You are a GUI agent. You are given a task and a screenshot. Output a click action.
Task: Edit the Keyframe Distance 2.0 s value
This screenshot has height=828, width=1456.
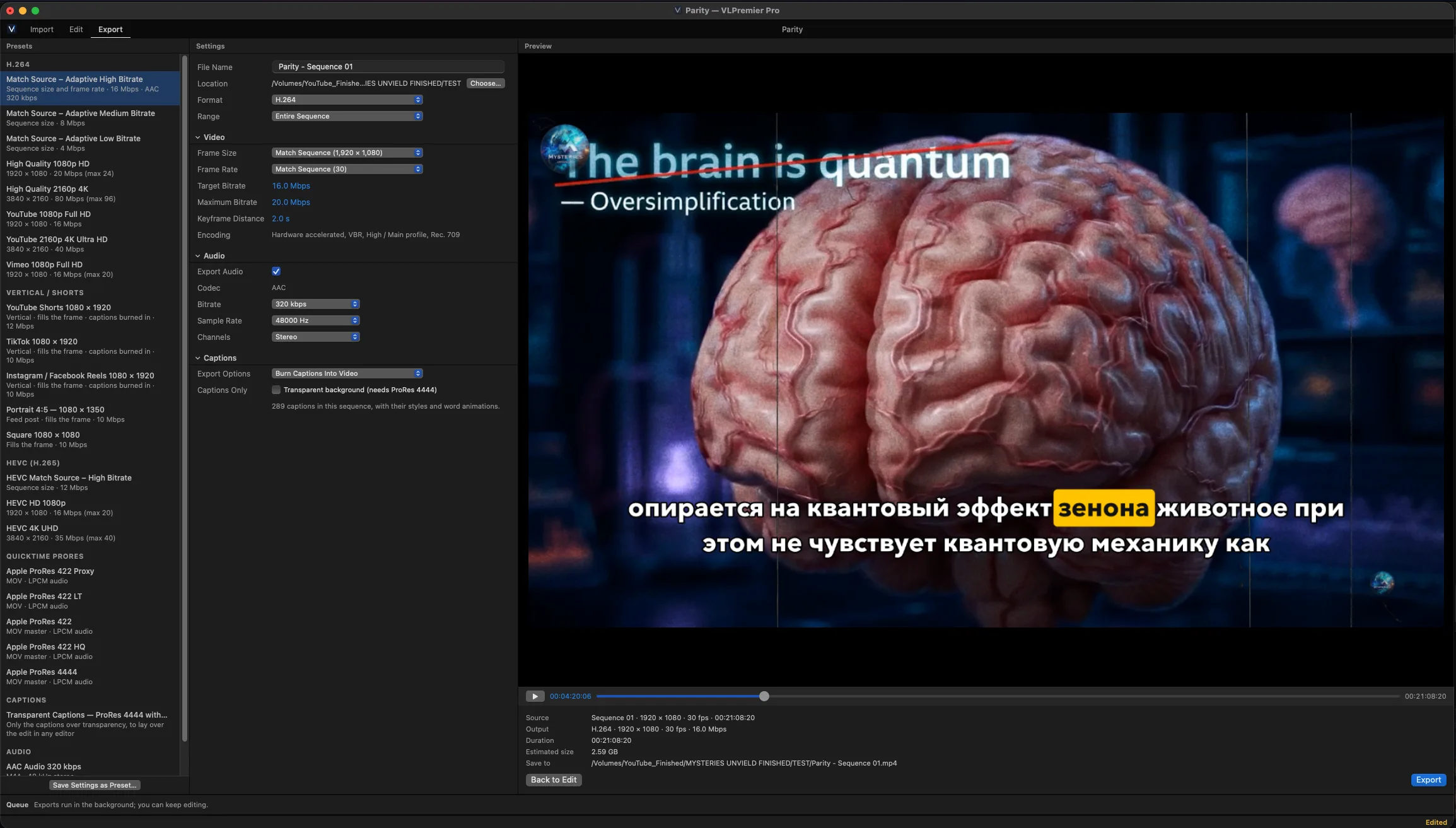(281, 218)
